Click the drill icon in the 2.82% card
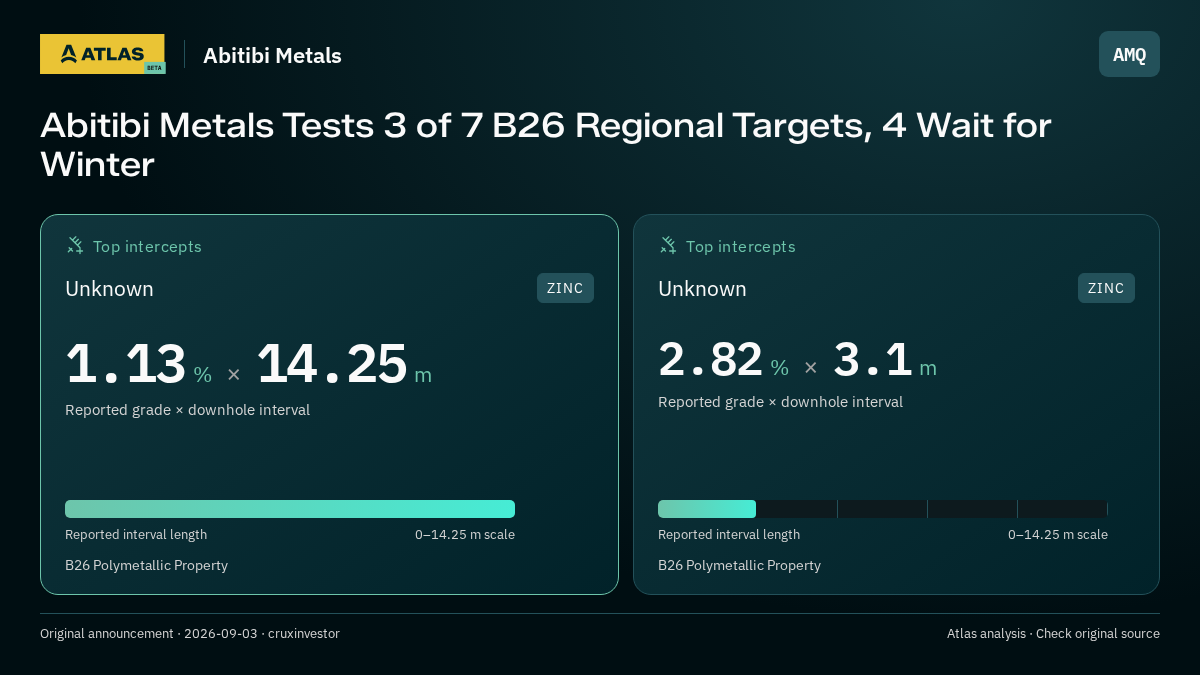1200x675 pixels. [x=668, y=245]
